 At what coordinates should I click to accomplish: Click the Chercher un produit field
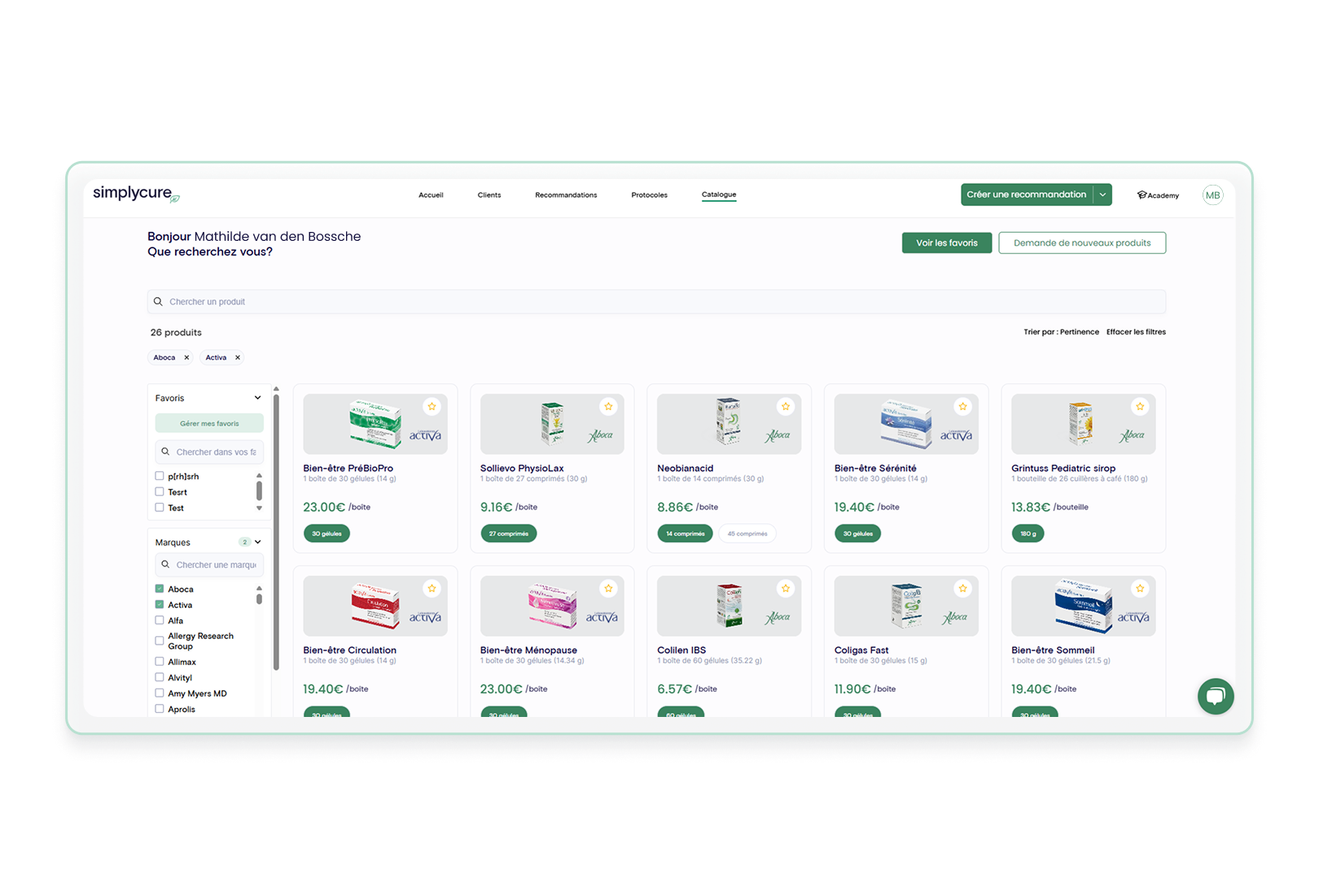click(x=656, y=302)
